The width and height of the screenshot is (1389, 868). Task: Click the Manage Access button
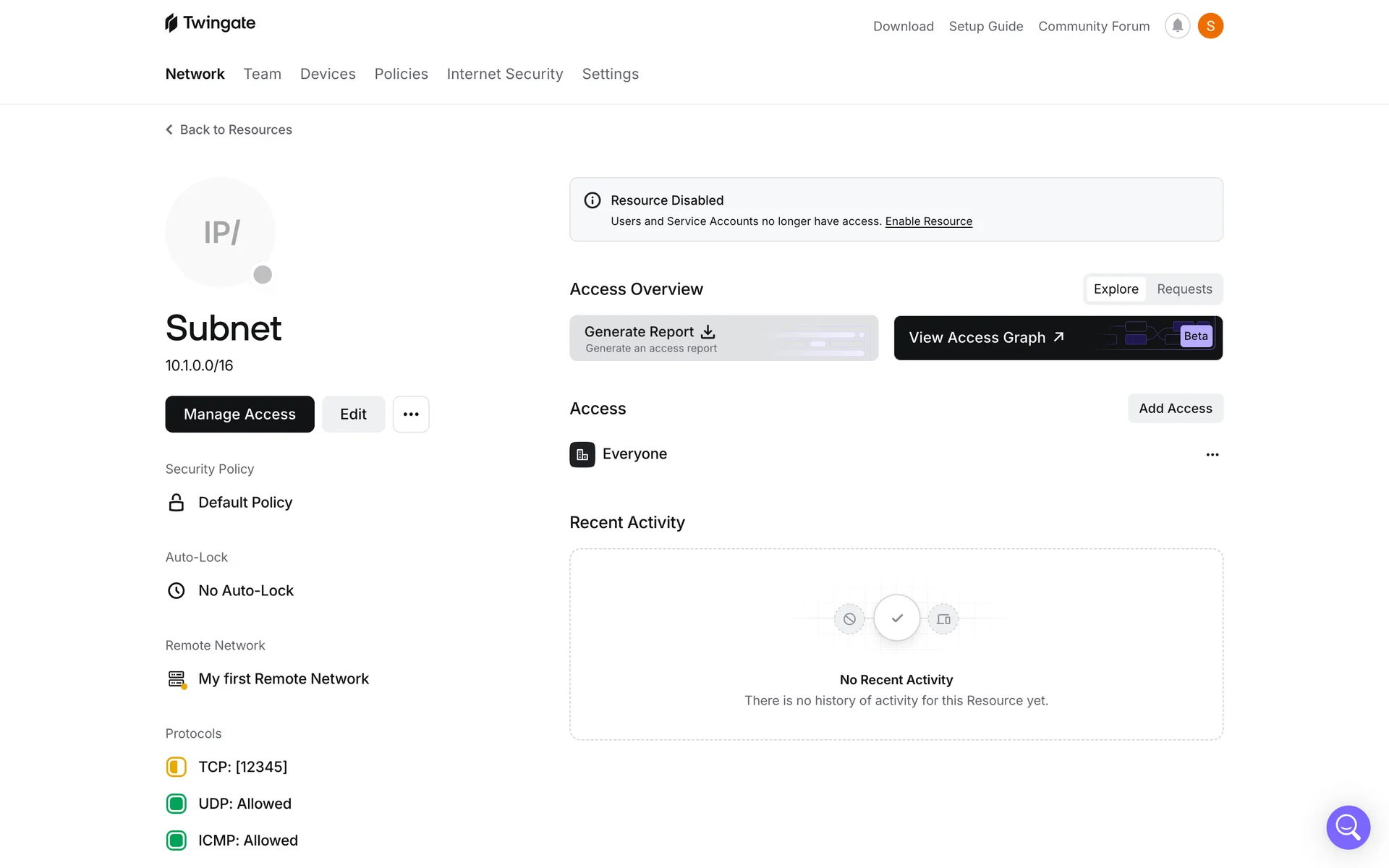pos(239,414)
